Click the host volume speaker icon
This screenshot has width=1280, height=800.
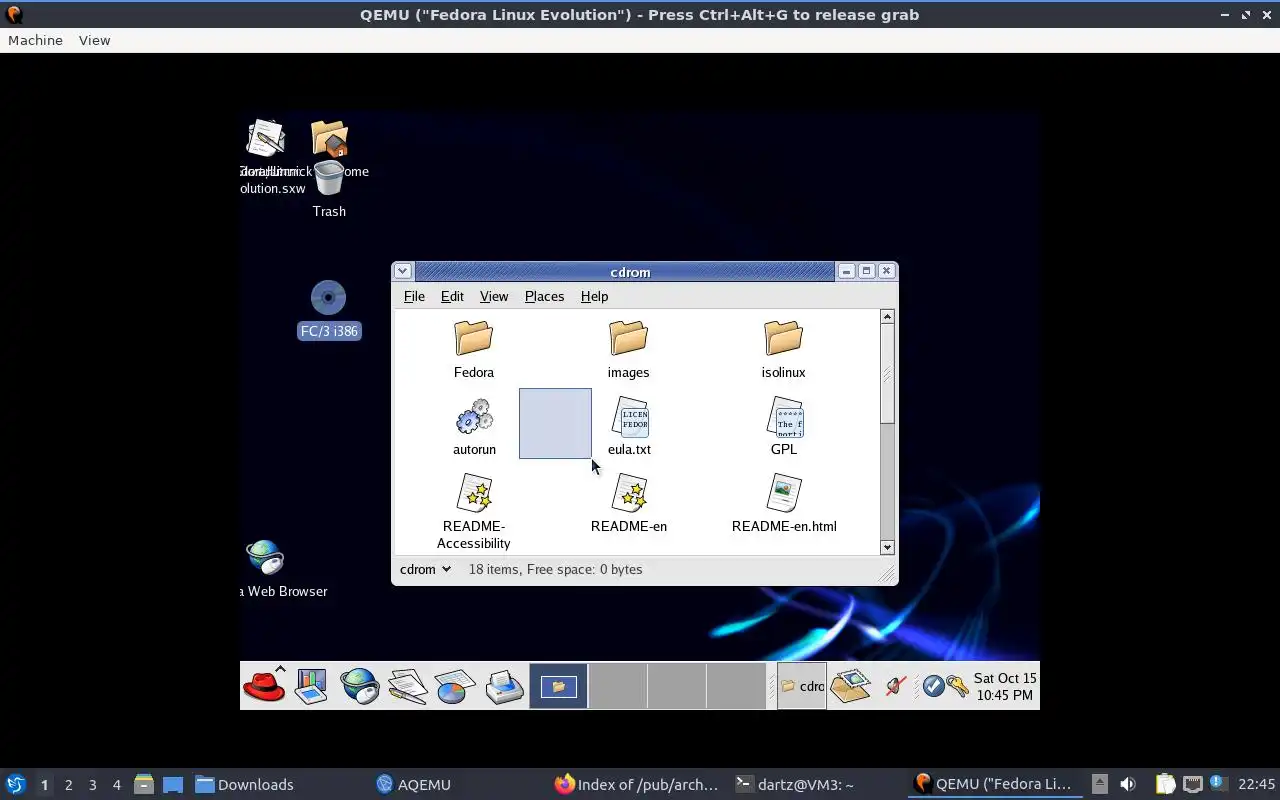[x=1128, y=784]
